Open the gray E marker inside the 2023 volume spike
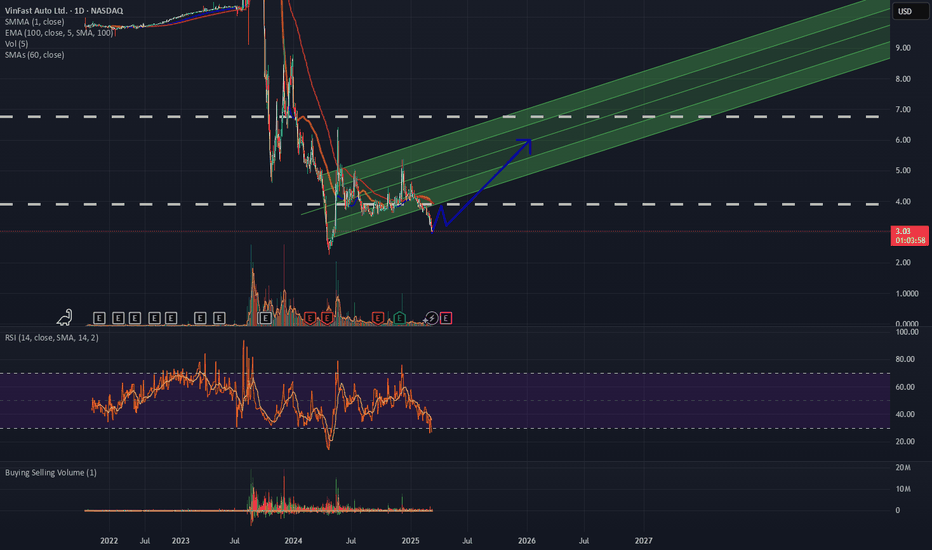 [265, 318]
